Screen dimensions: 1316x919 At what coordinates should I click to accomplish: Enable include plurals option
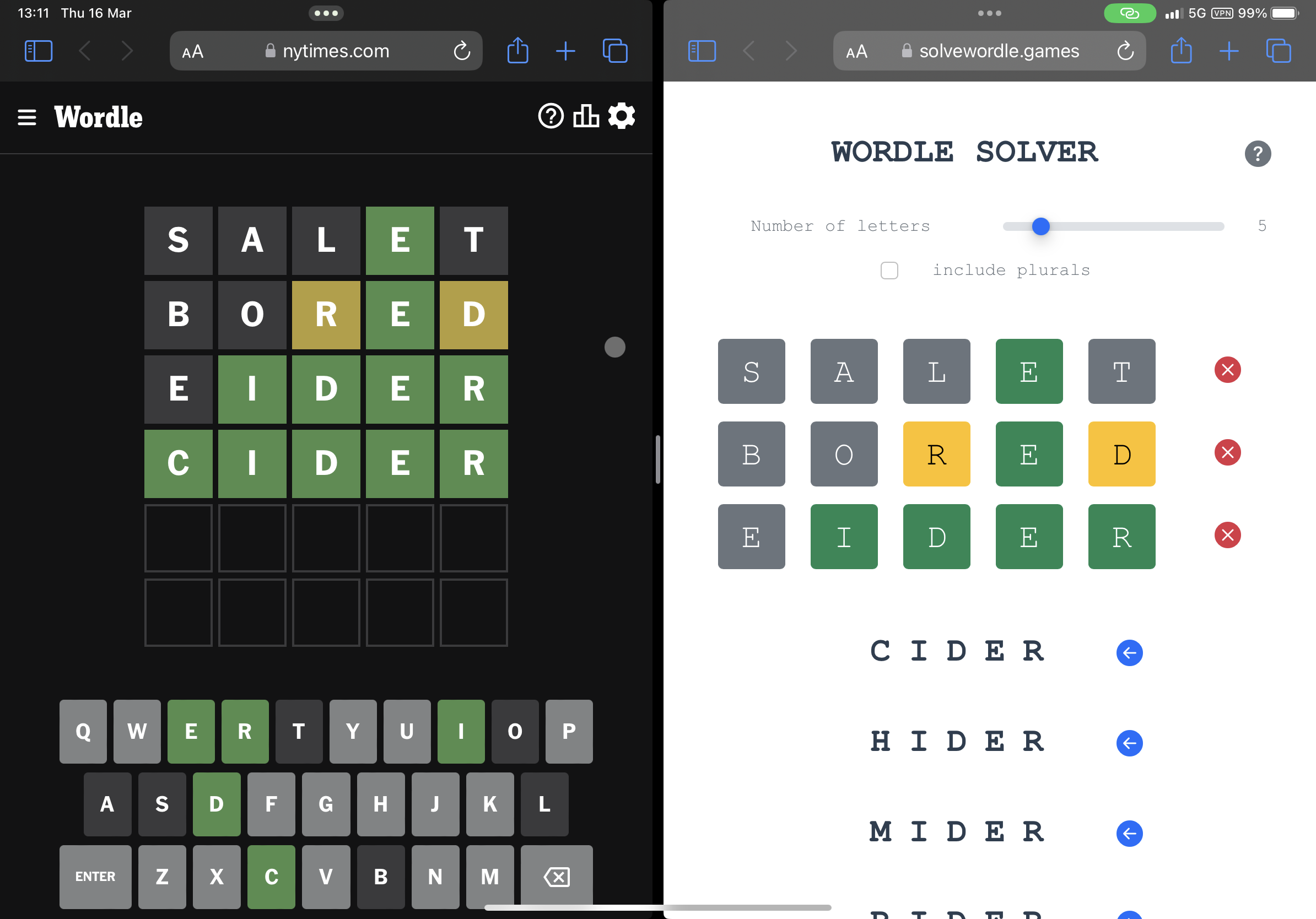point(889,271)
